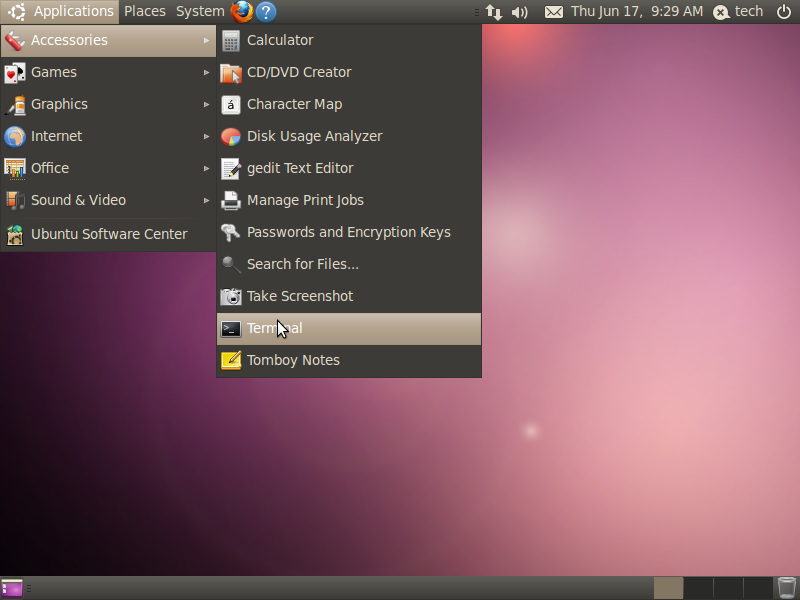Click the date and time clock
800x600 pixels.
tap(637, 11)
